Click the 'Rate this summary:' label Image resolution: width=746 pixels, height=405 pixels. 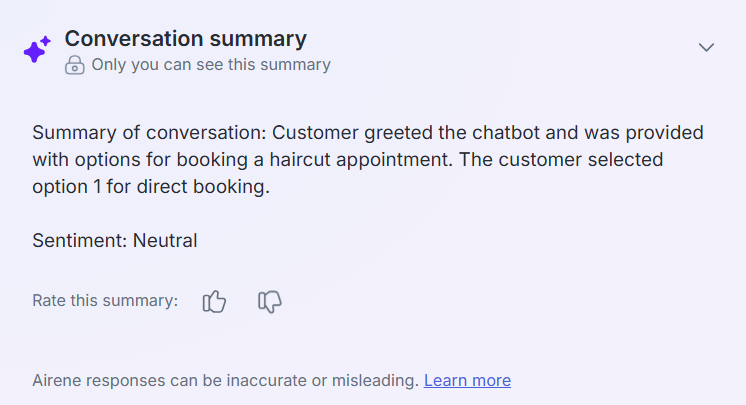[x=105, y=300]
